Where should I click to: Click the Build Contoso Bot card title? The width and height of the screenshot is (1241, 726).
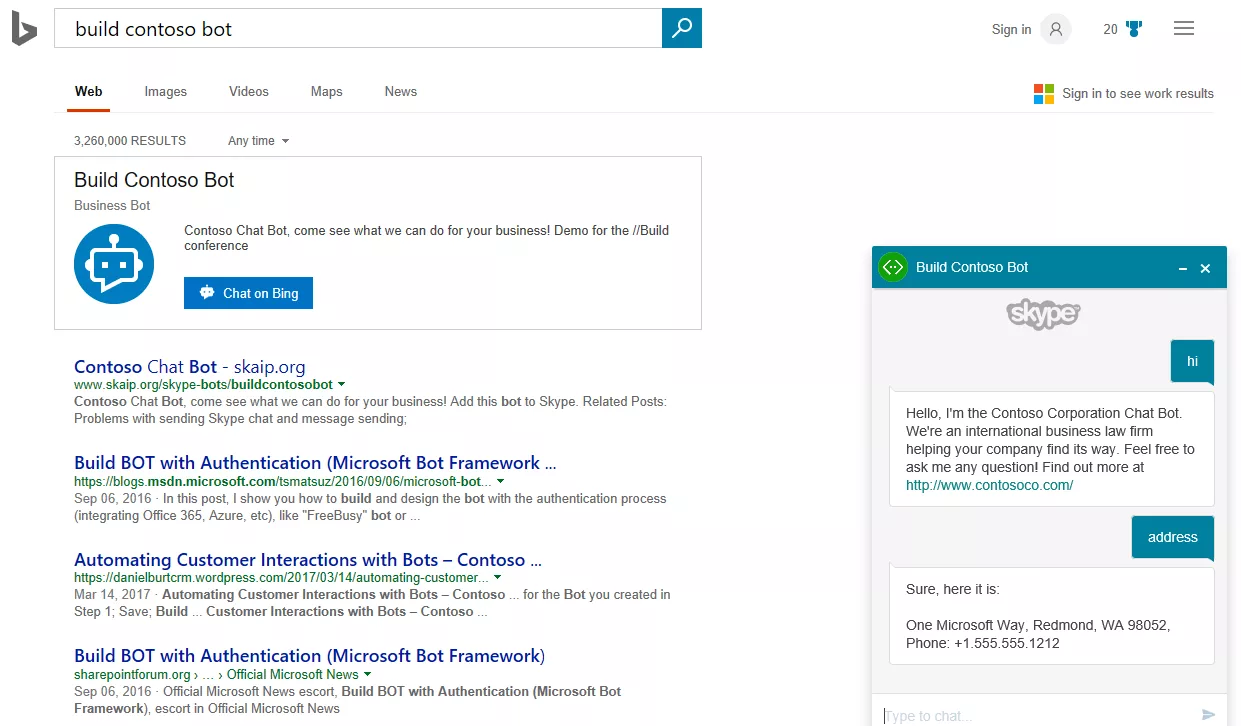pos(154,180)
